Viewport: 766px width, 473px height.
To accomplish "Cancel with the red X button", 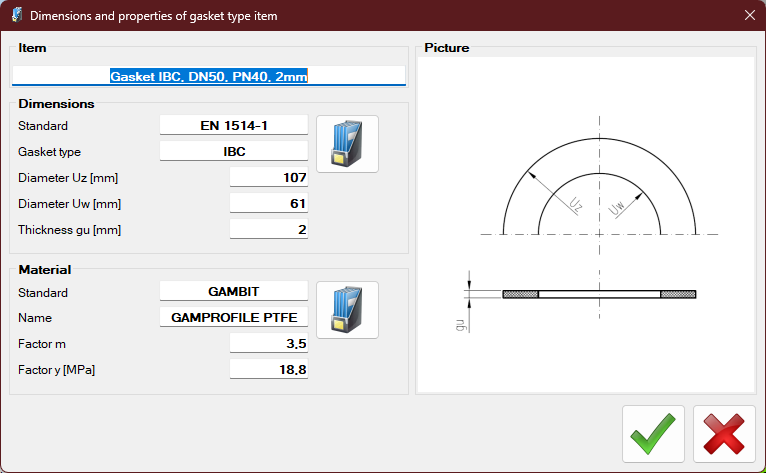I will click(724, 434).
